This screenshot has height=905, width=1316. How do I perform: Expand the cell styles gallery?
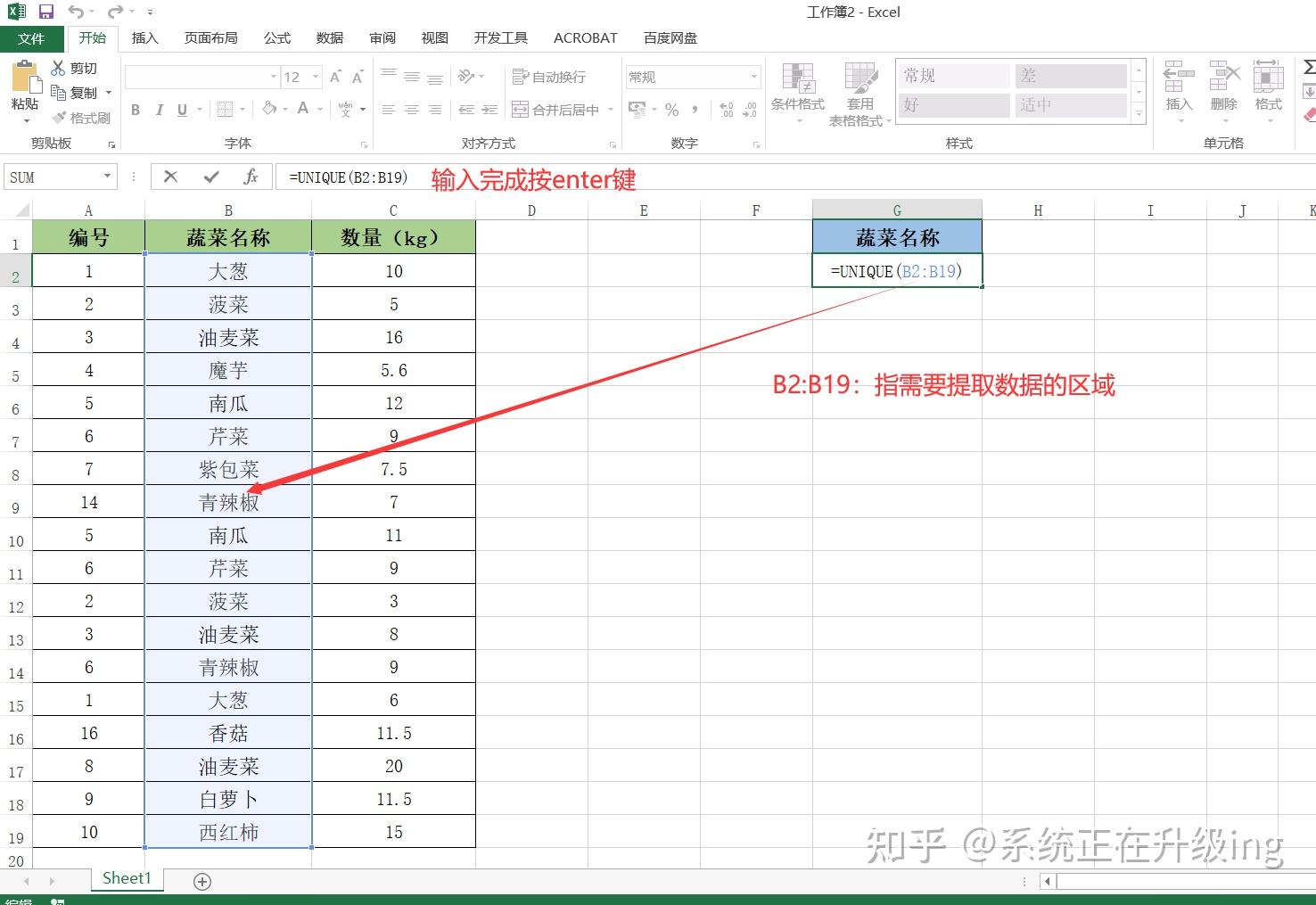click(x=1139, y=113)
